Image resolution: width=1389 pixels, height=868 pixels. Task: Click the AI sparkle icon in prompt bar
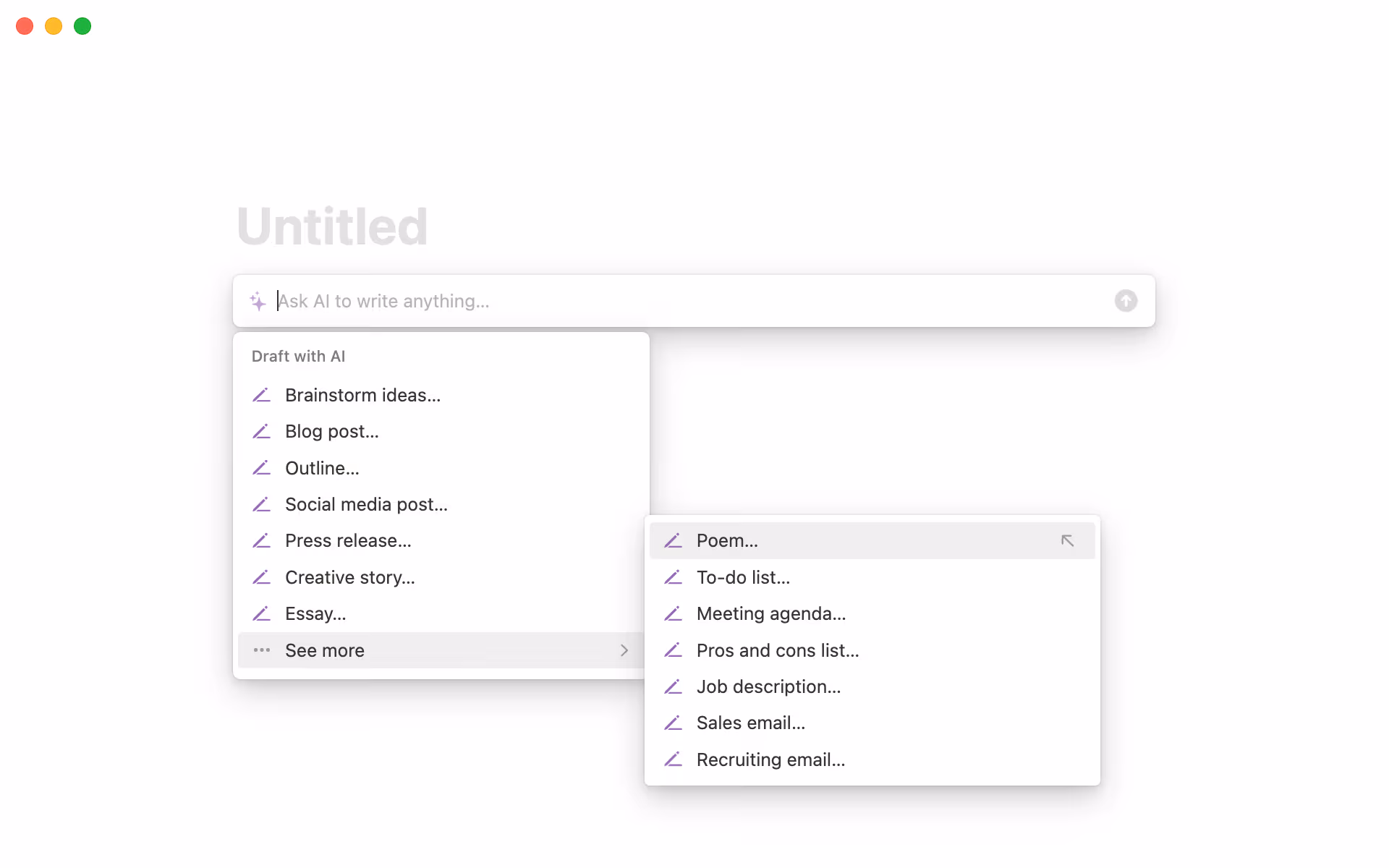[x=258, y=301]
